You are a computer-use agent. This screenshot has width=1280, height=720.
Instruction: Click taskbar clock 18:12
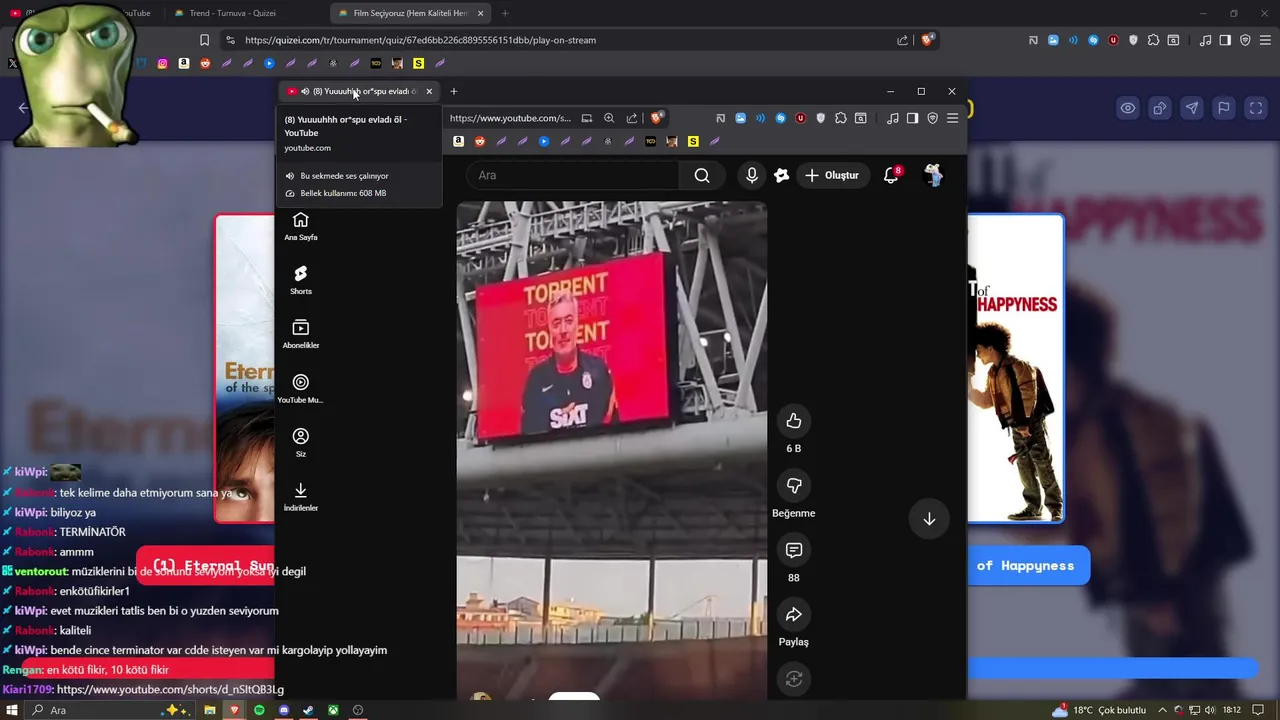[x=1232, y=710]
